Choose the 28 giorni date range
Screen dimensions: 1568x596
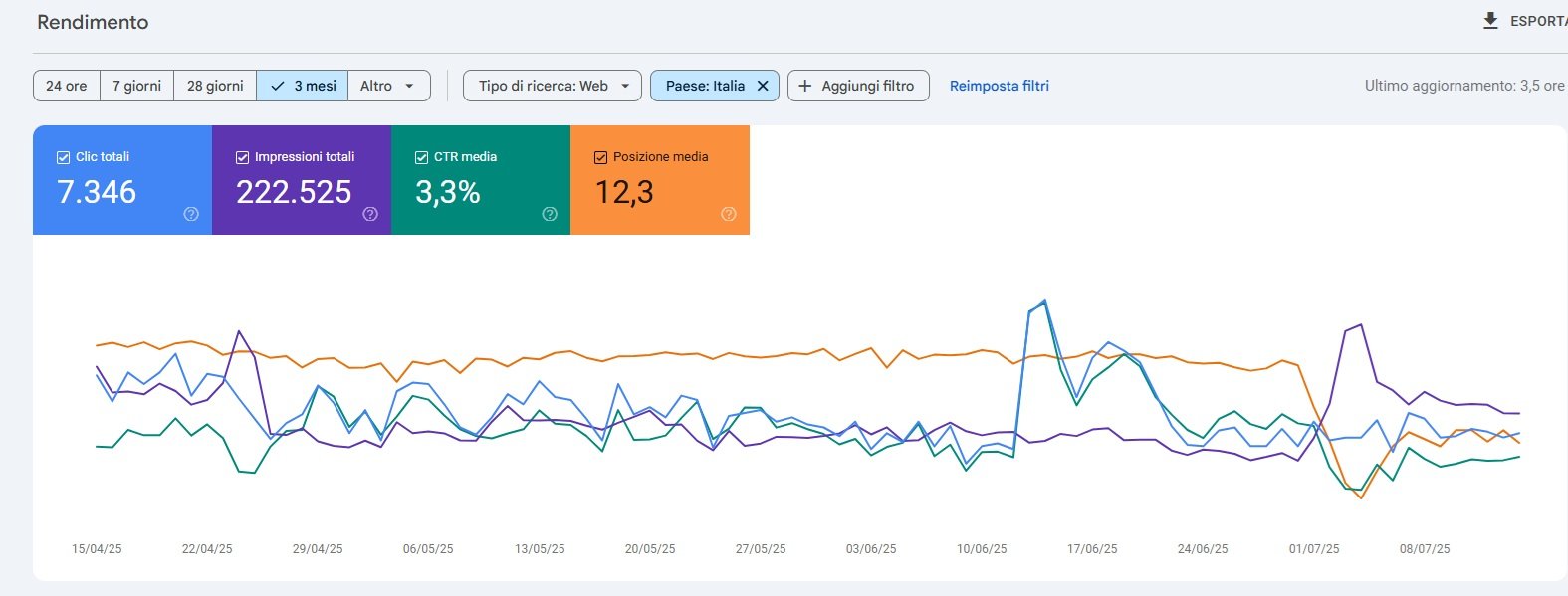pos(215,86)
